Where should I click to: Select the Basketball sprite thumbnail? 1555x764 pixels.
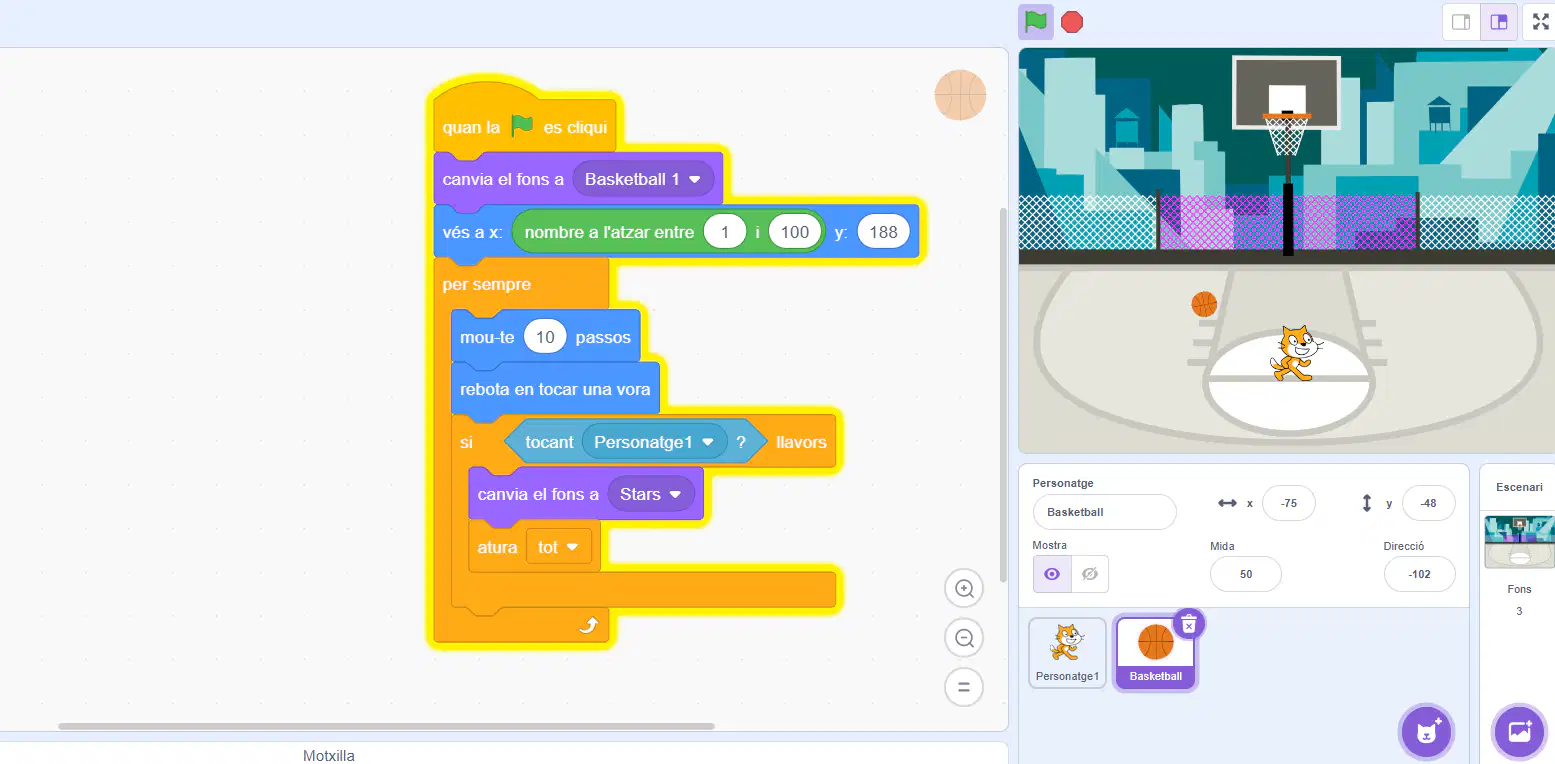[1156, 653]
